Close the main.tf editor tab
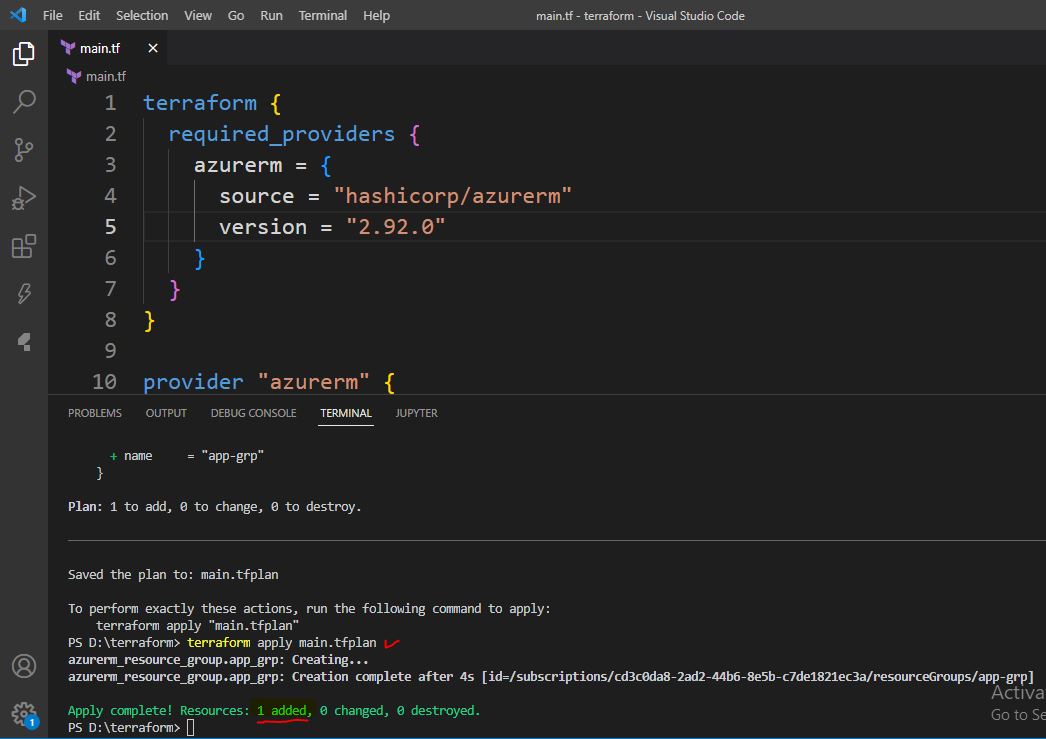1046x739 pixels. 153,48
